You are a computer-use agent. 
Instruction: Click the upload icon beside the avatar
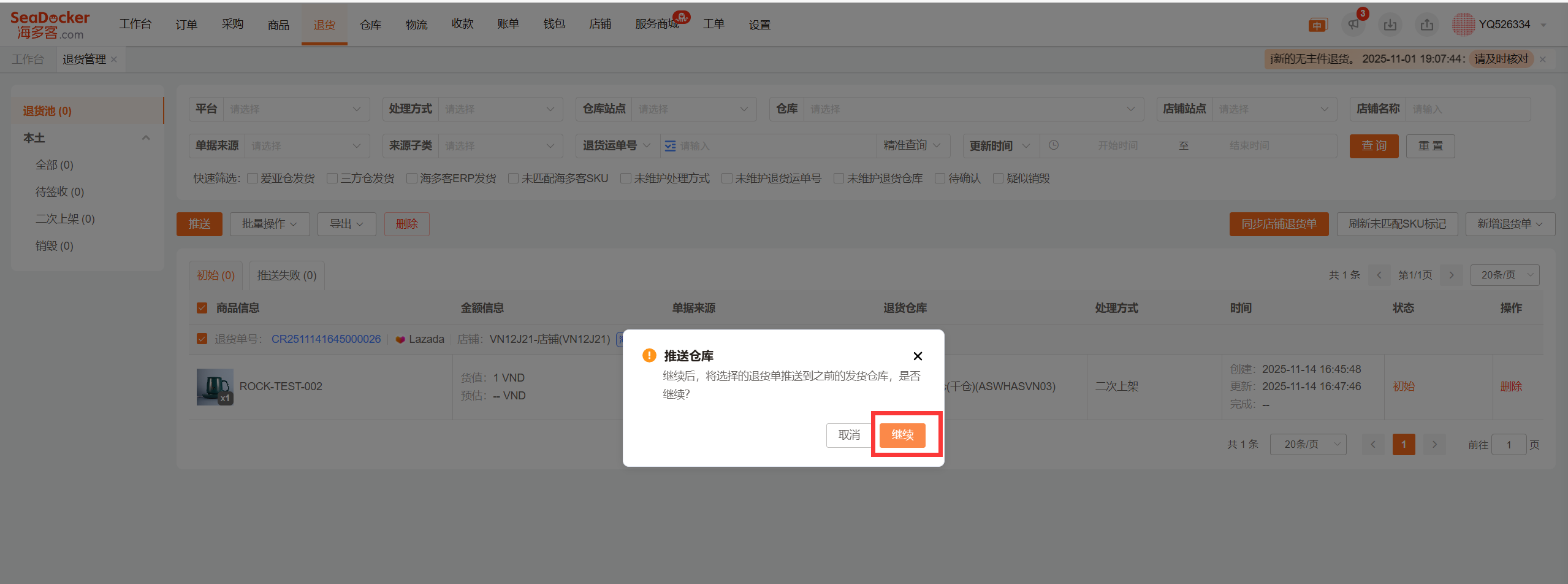pyautogui.click(x=1426, y=25)
